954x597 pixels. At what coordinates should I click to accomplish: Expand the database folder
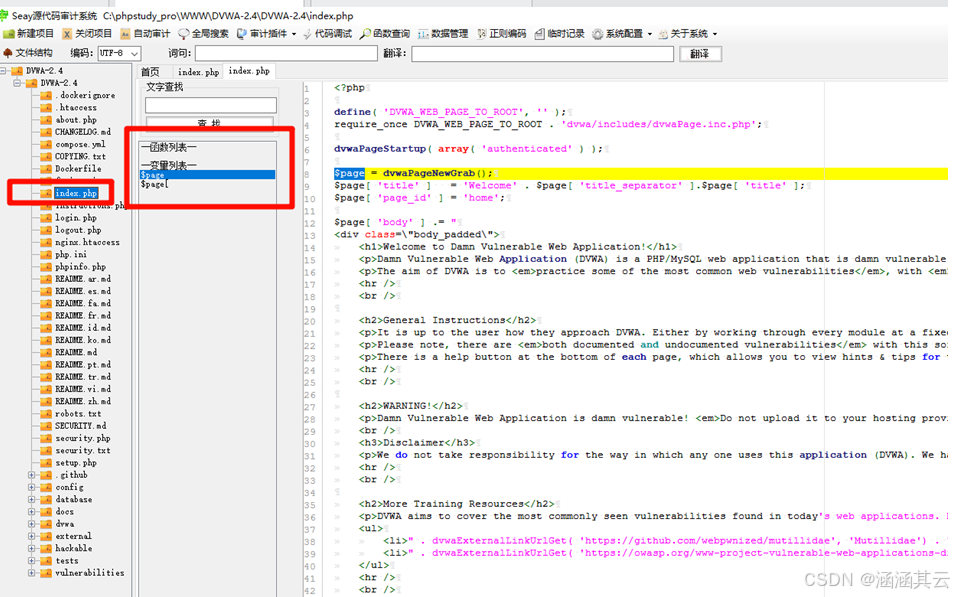(x=32, y=500)
